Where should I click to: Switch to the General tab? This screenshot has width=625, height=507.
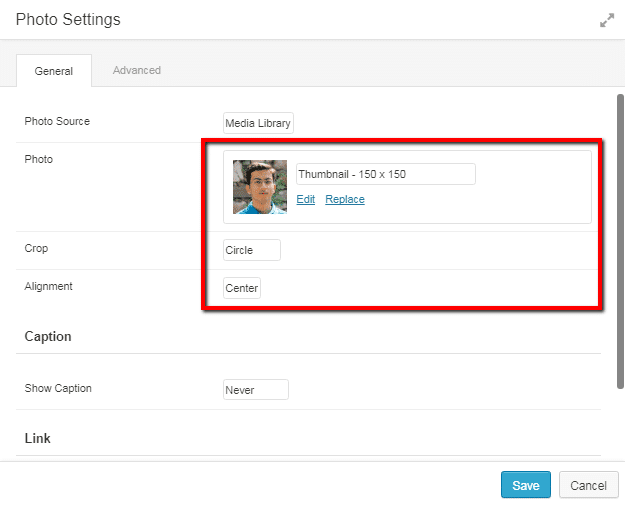pos(54,71)
